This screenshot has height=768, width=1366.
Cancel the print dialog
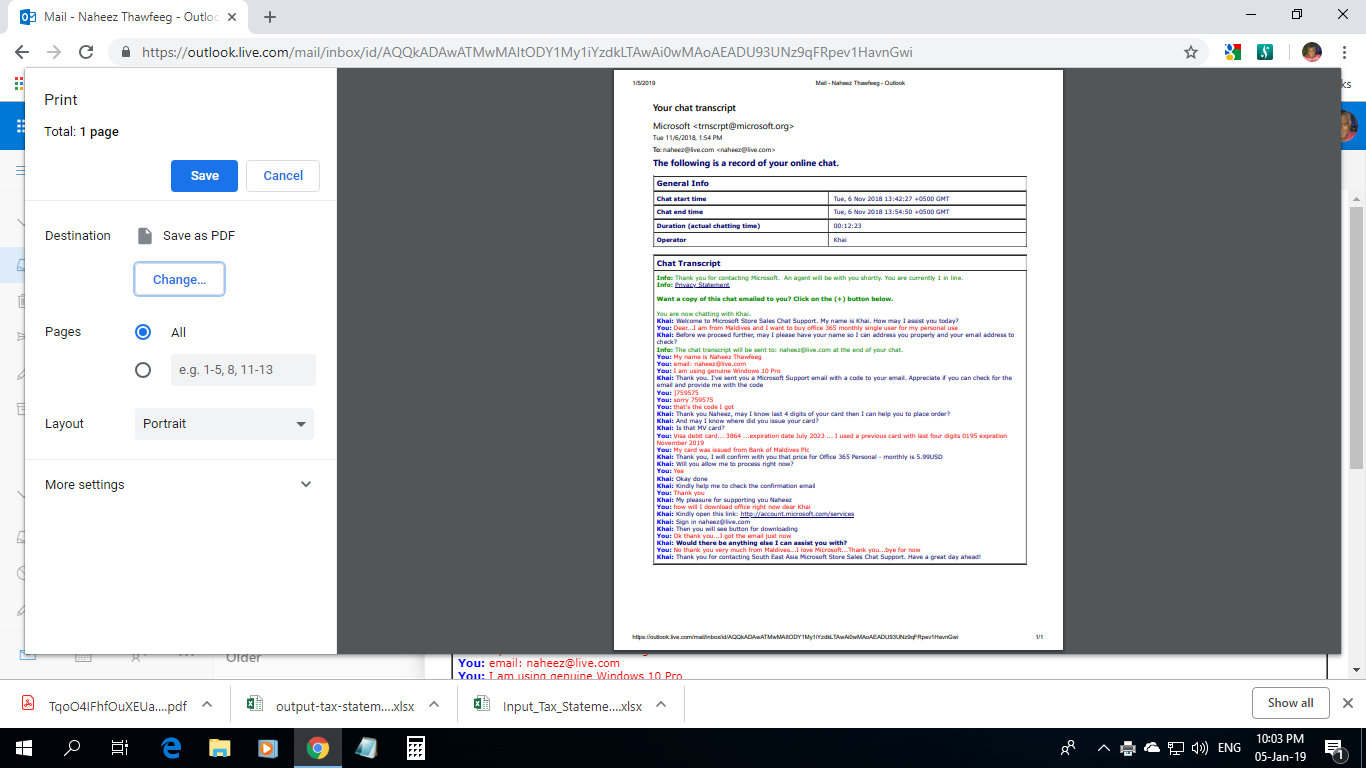tap(283, 175)
